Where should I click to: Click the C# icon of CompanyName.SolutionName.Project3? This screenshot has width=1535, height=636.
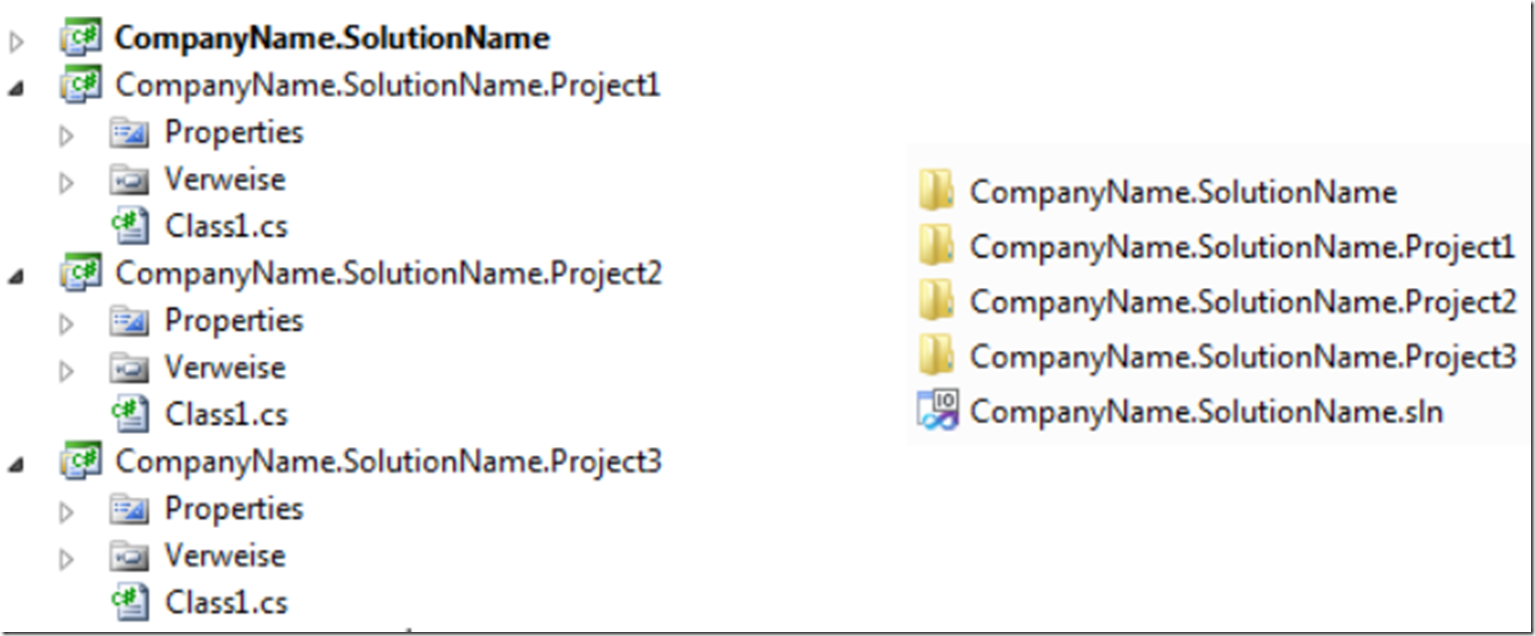(x=82, y=461)
